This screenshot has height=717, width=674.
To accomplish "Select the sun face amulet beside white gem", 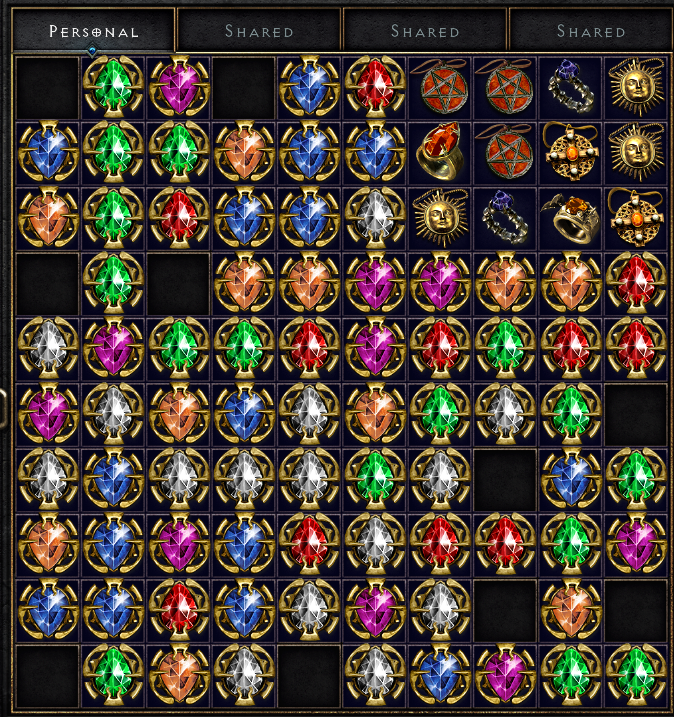I will [440, 217].
